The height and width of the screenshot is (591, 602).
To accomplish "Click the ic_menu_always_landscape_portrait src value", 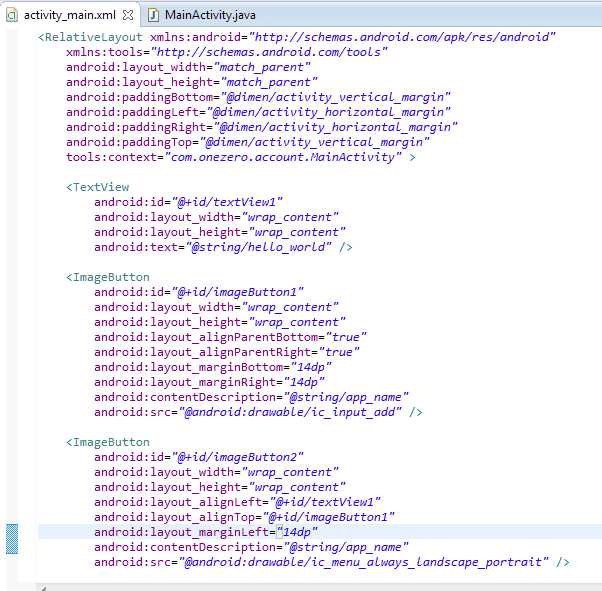I will (364, 562).
